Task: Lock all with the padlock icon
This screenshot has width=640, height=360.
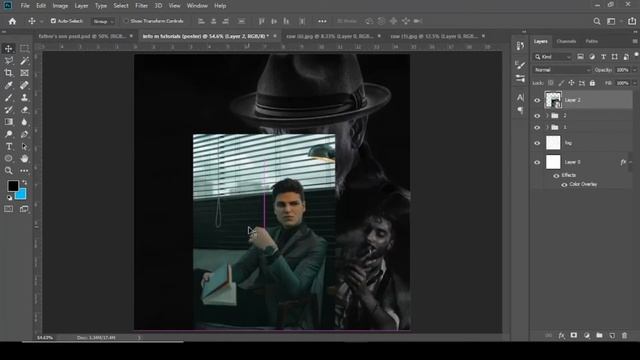Action: (x=592, y=83)
